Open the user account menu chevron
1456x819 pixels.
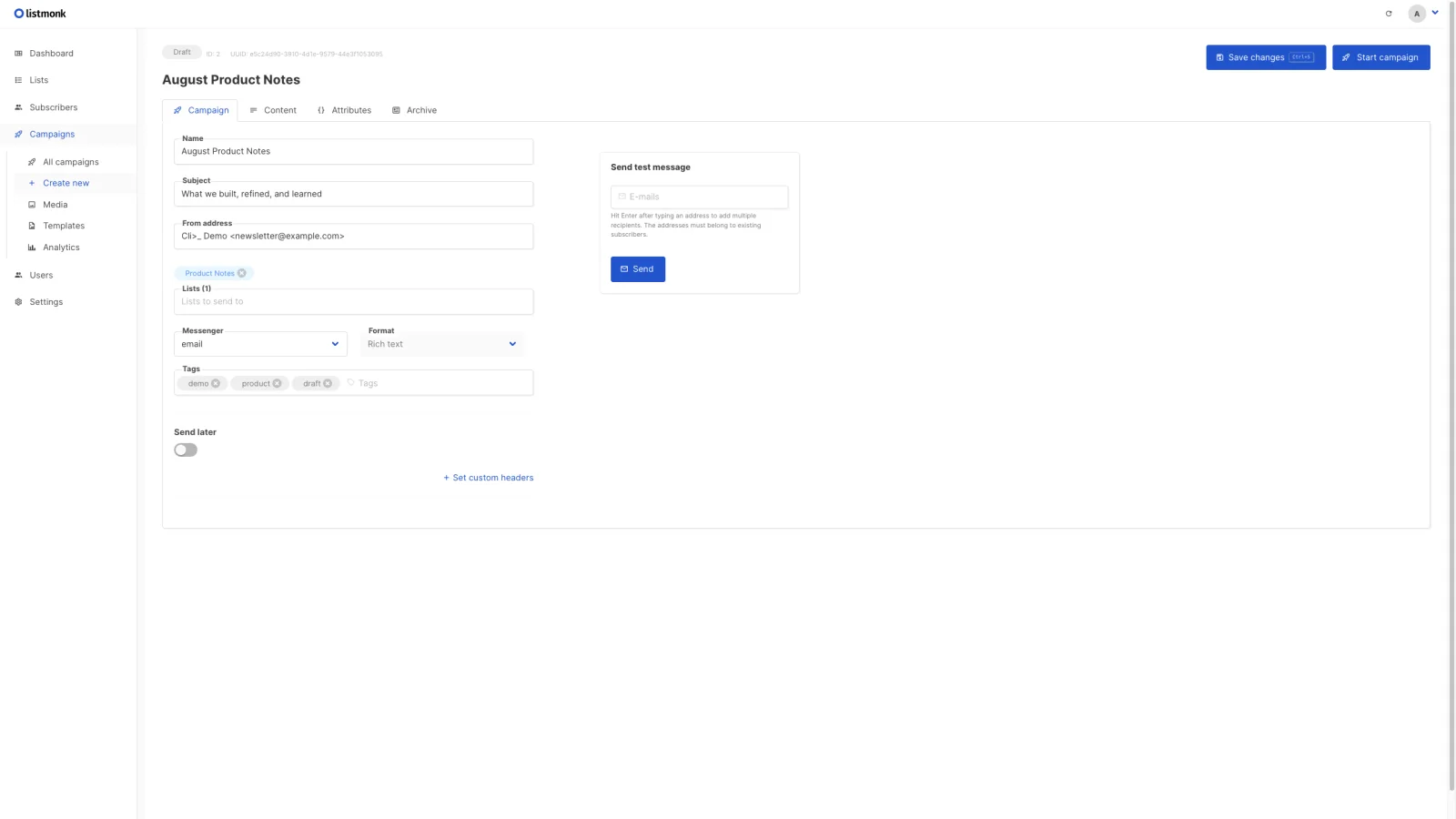[1435, 13]
